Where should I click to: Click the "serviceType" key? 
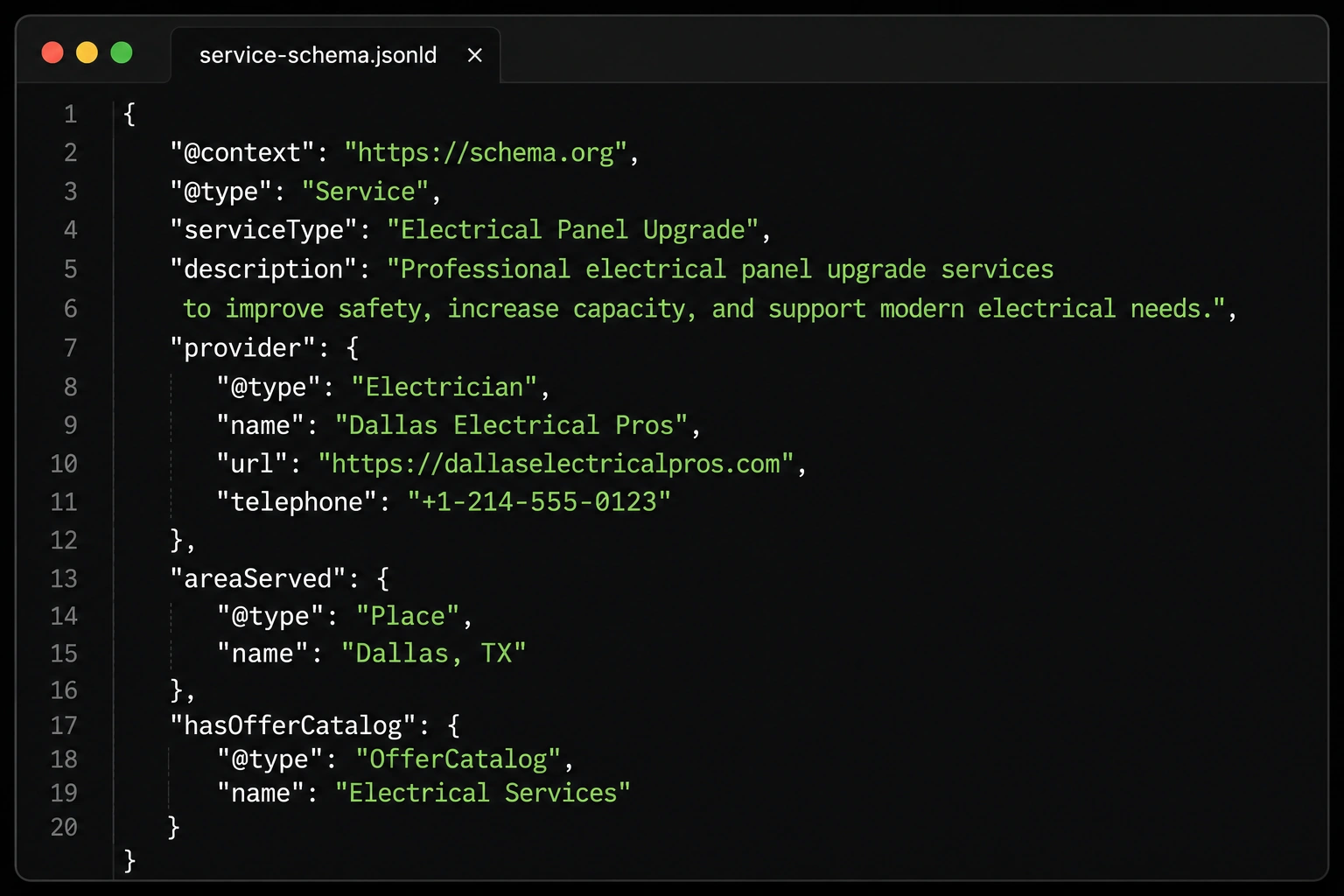point(264,230)
